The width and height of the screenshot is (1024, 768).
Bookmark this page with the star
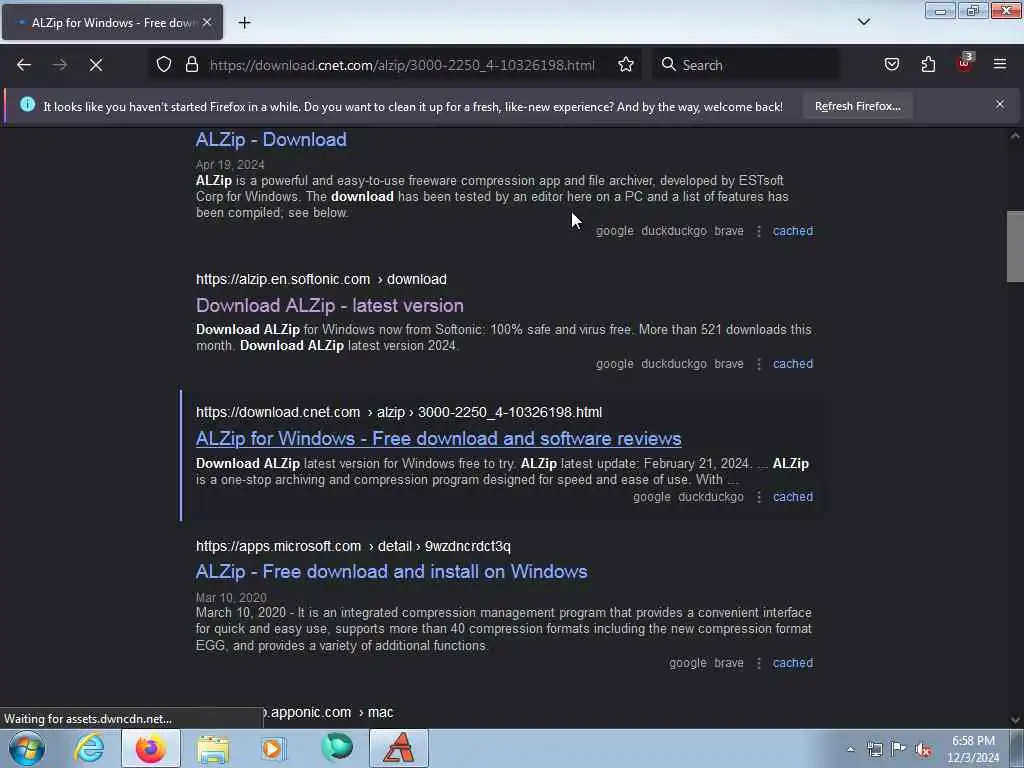pos(626,64)
